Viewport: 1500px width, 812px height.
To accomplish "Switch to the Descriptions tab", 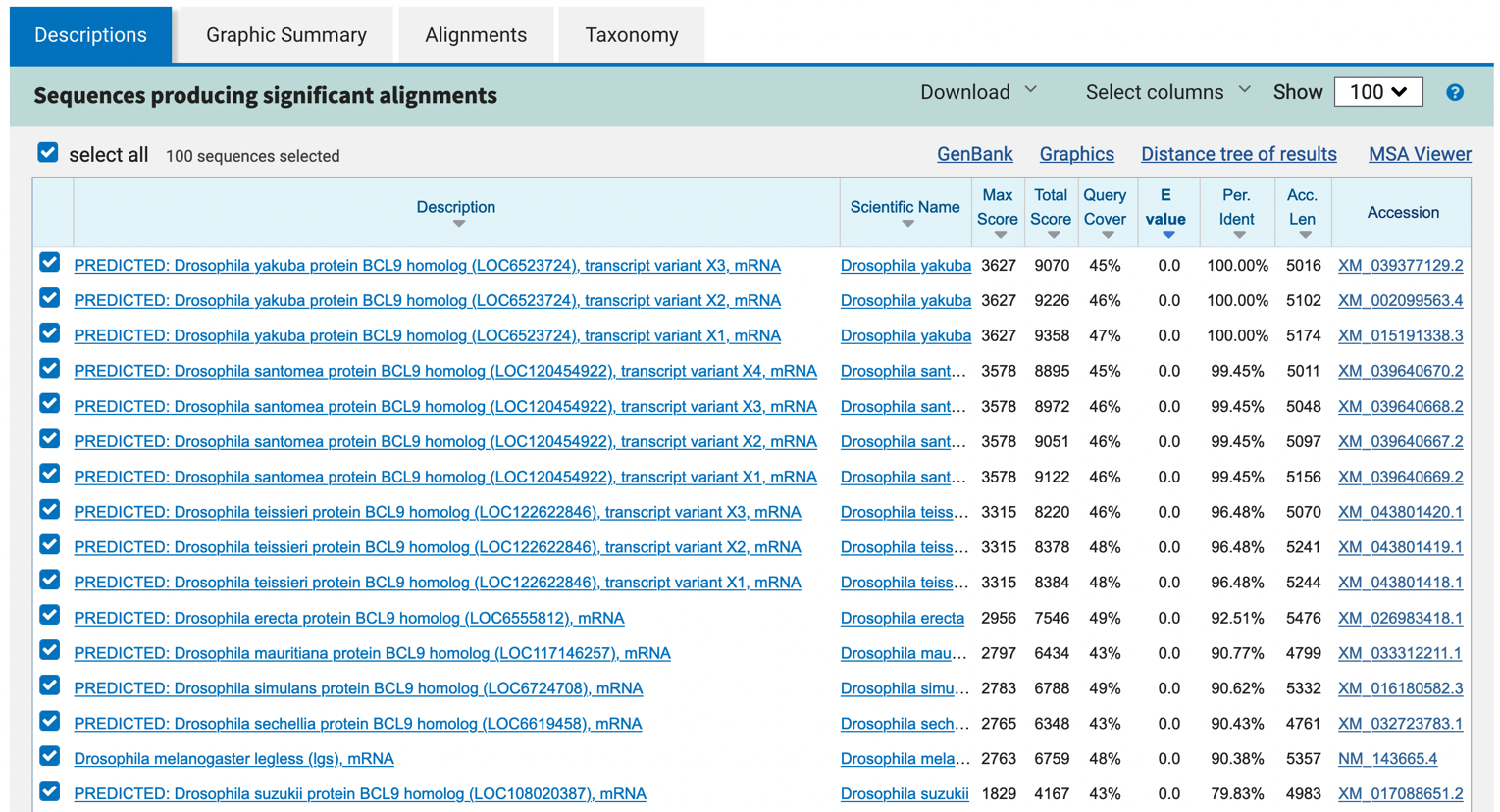I will pos(90,35).
